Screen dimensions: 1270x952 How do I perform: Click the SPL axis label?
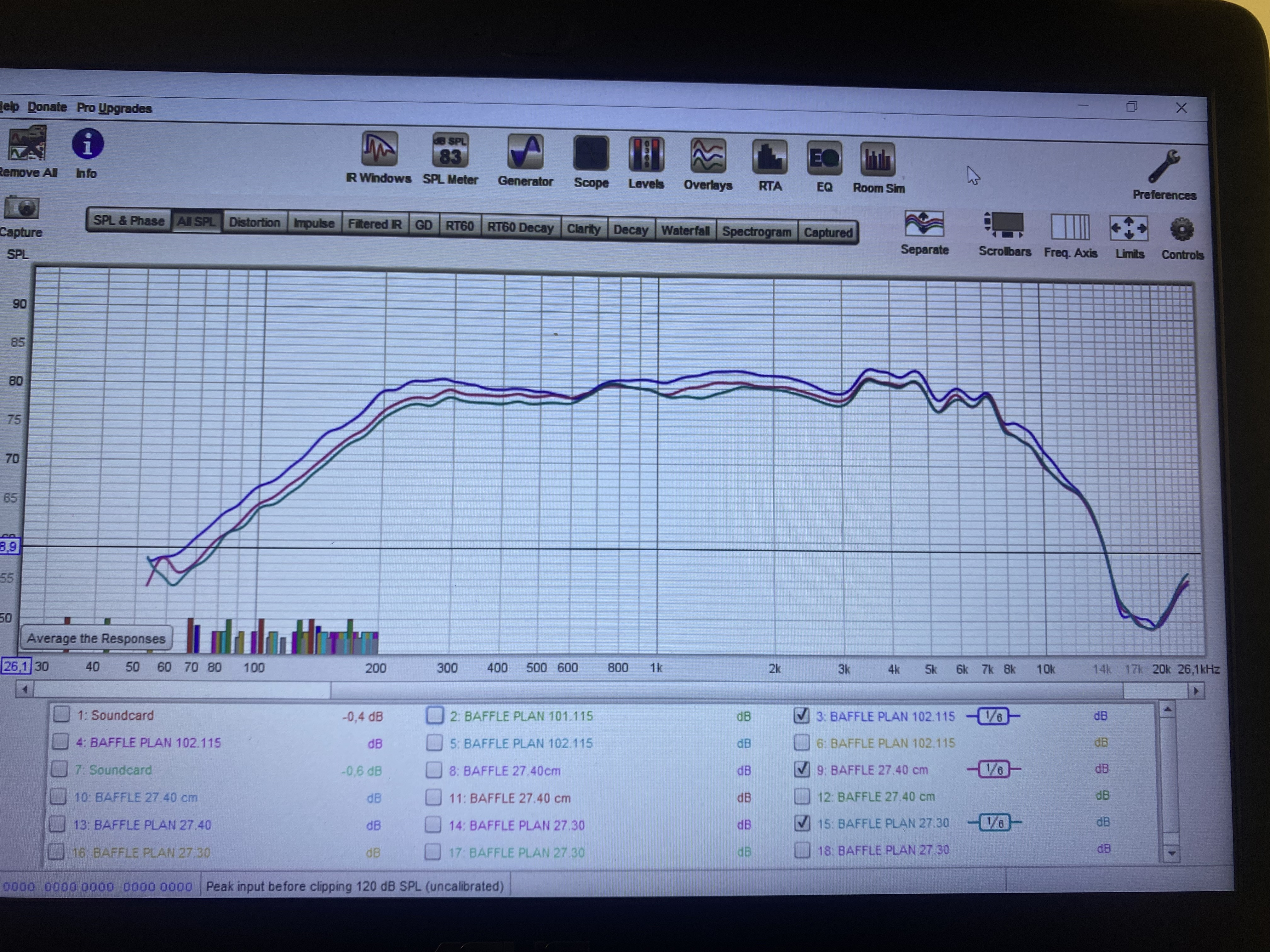17,254
